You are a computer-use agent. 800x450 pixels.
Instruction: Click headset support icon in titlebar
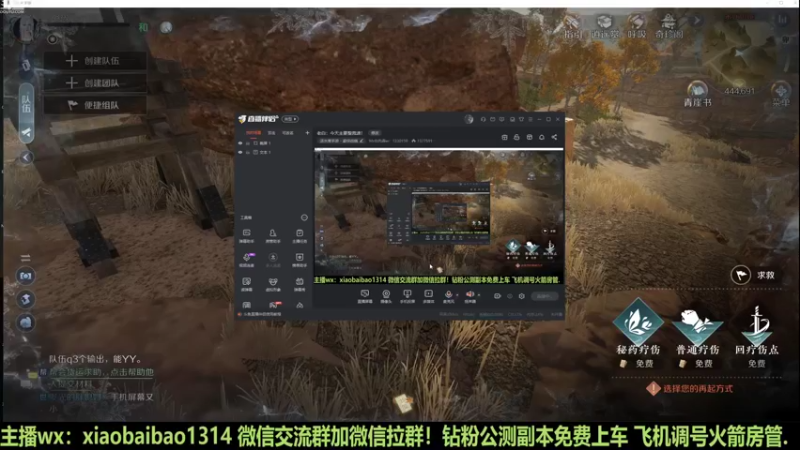click(483, 119)
